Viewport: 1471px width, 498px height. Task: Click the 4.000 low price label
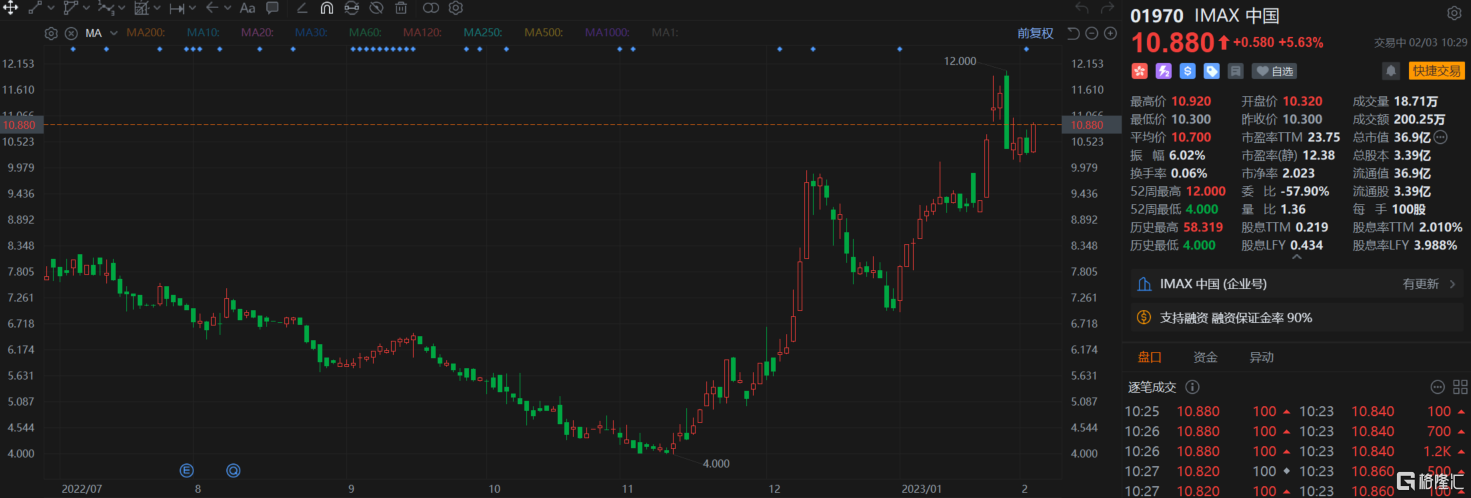pyautogui.click(x=716, y=464)
